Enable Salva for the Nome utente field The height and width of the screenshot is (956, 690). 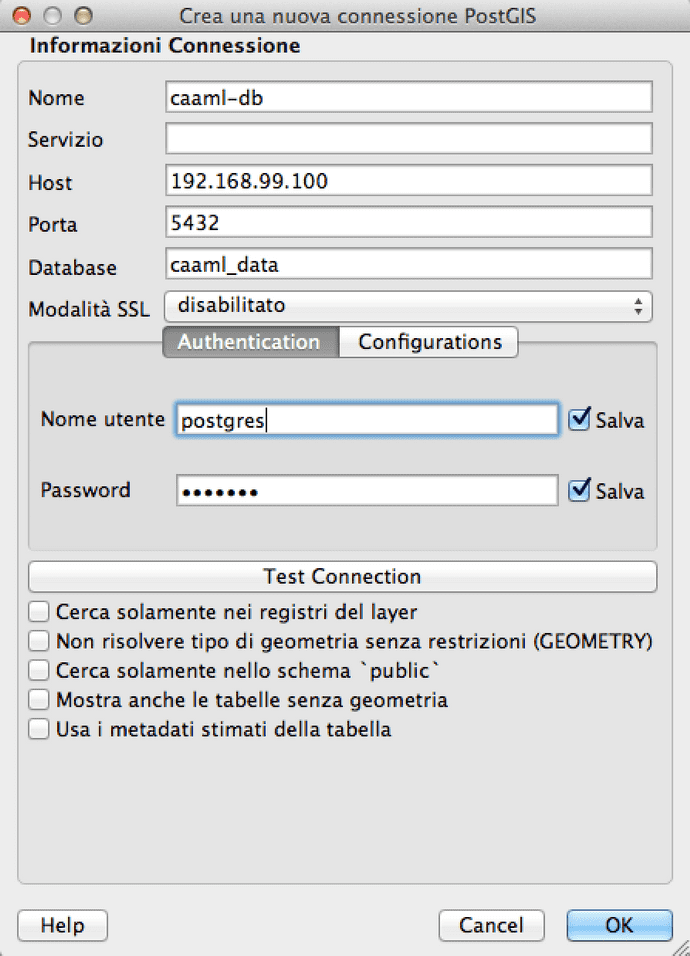point(579,419)
